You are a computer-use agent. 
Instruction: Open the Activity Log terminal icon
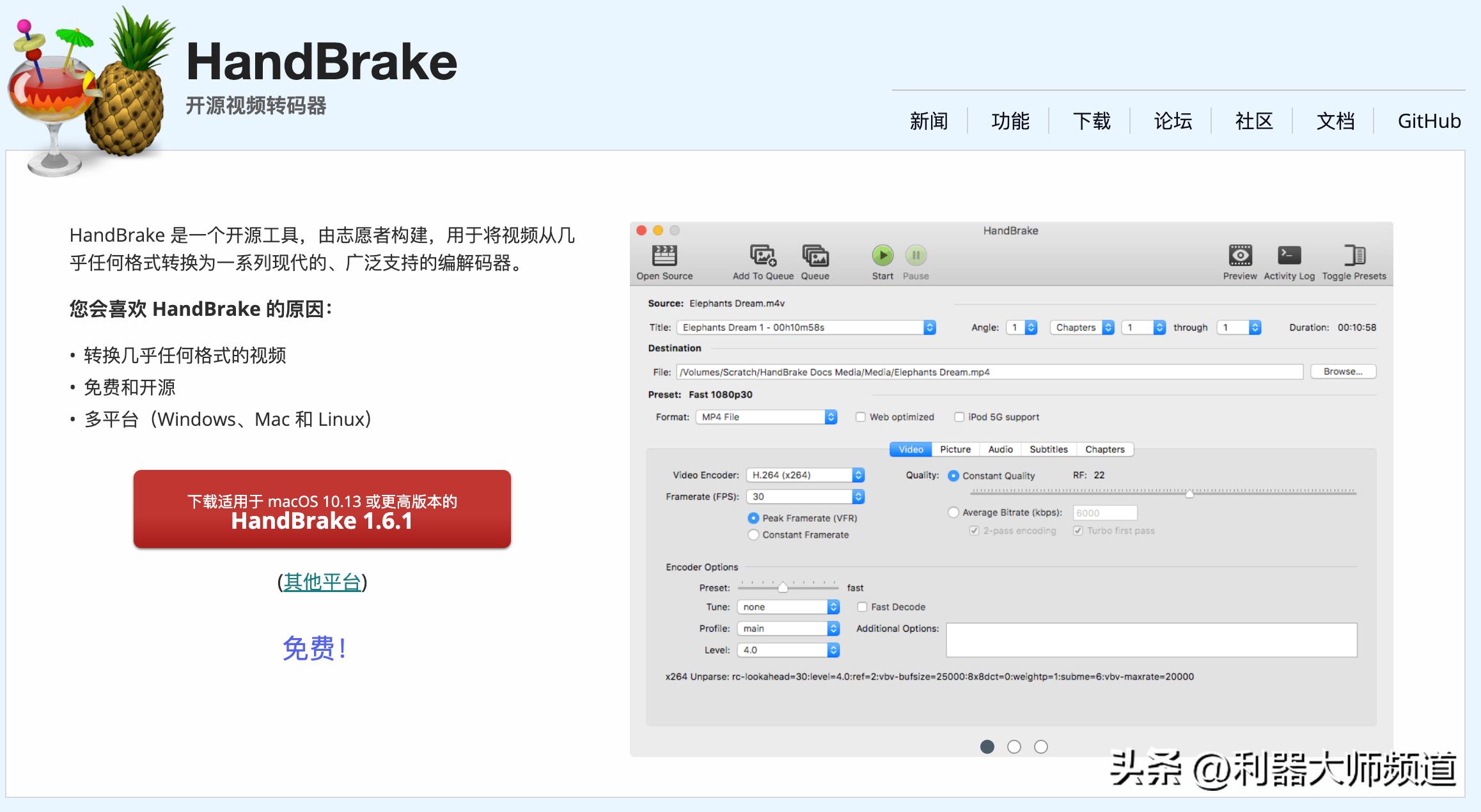(x=1289, y=256)
